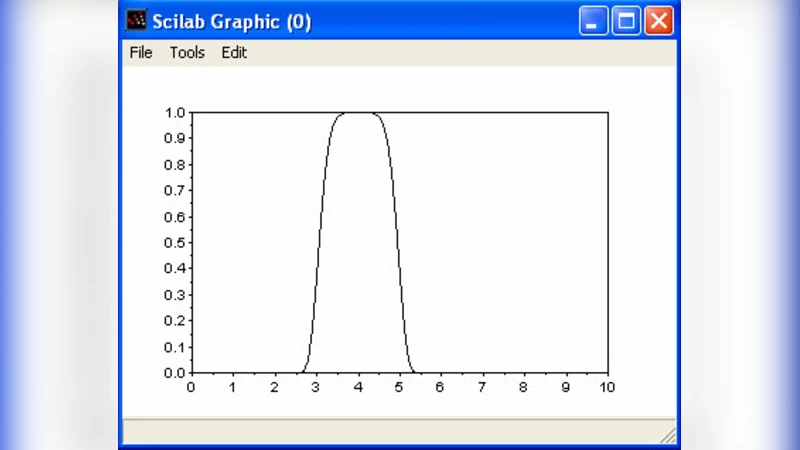This screenshot has width=800, height=450.
Task: Click the 'Scilab Graphic (0)' title text
Action: point(231,22)
